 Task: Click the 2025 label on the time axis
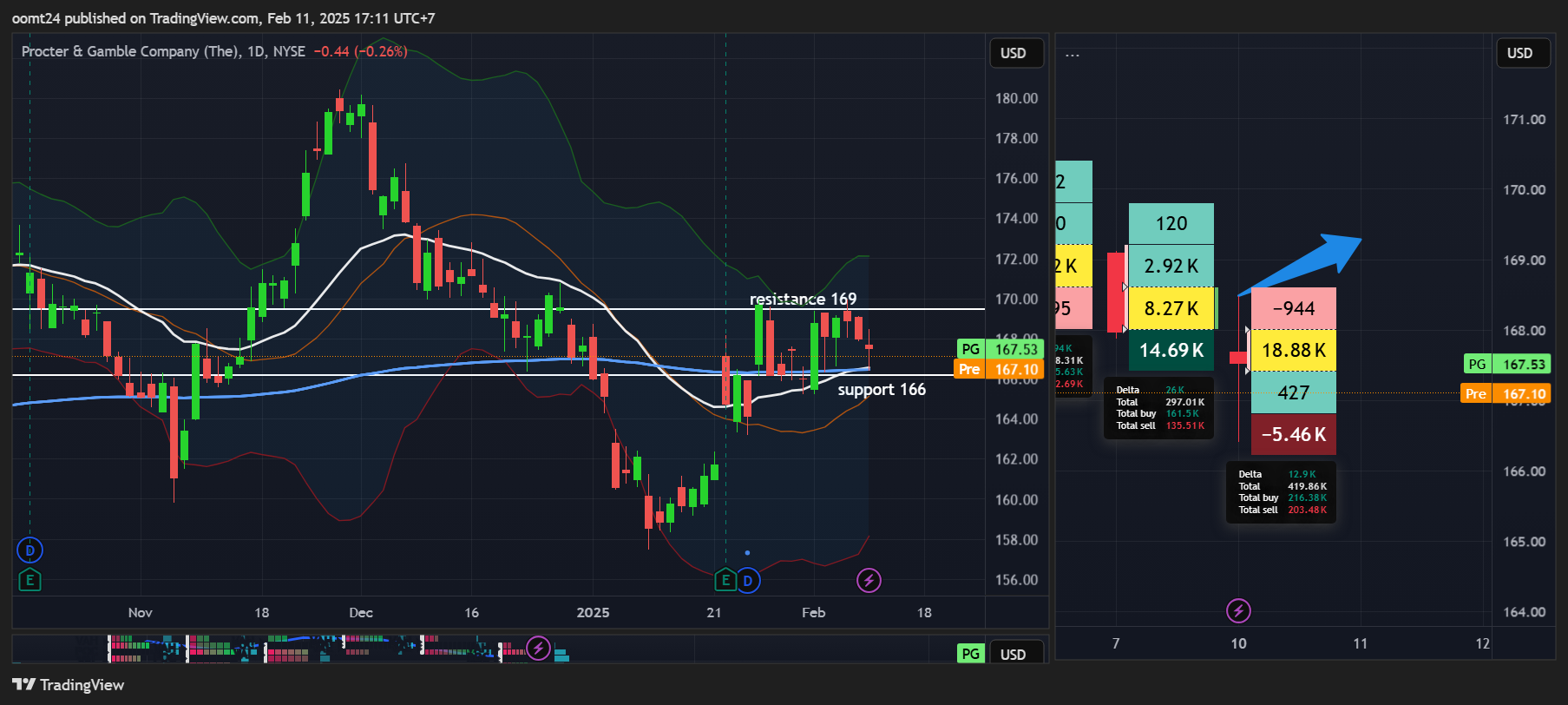click(x=593, y=612)
